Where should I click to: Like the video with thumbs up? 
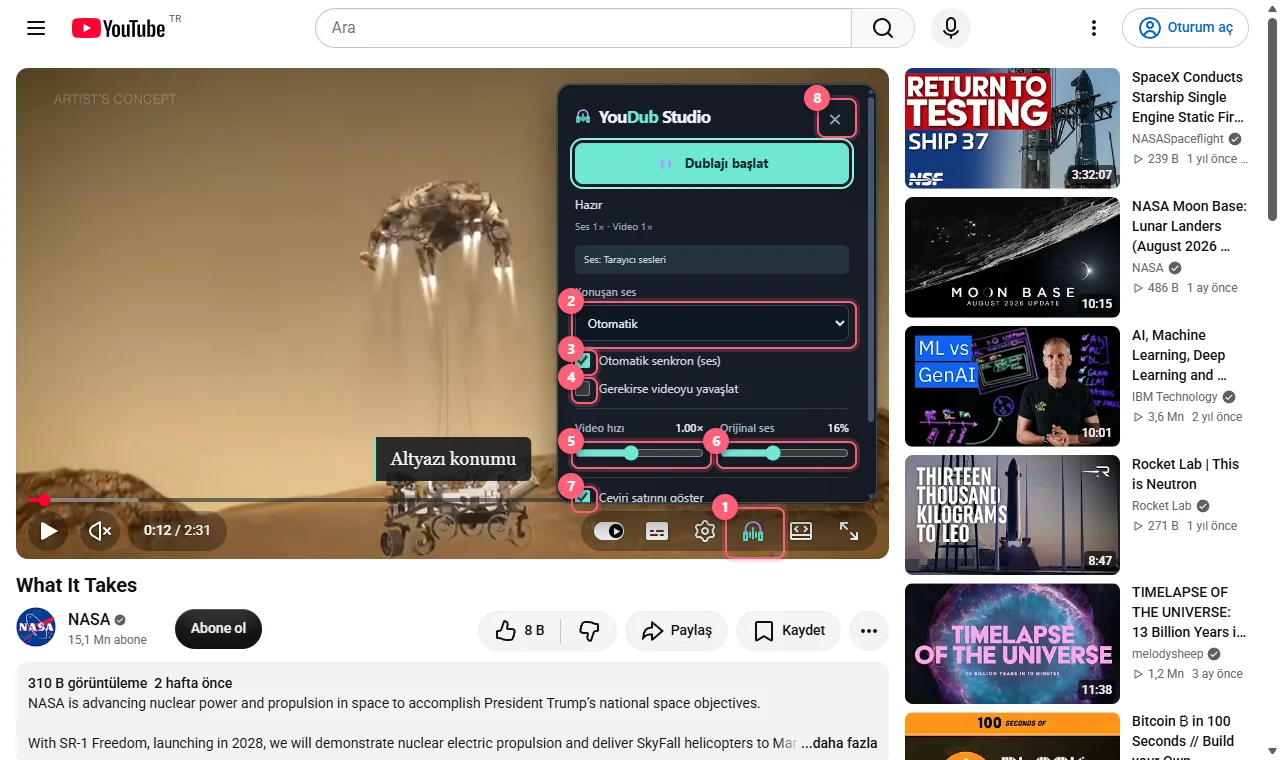pos(520,630)
